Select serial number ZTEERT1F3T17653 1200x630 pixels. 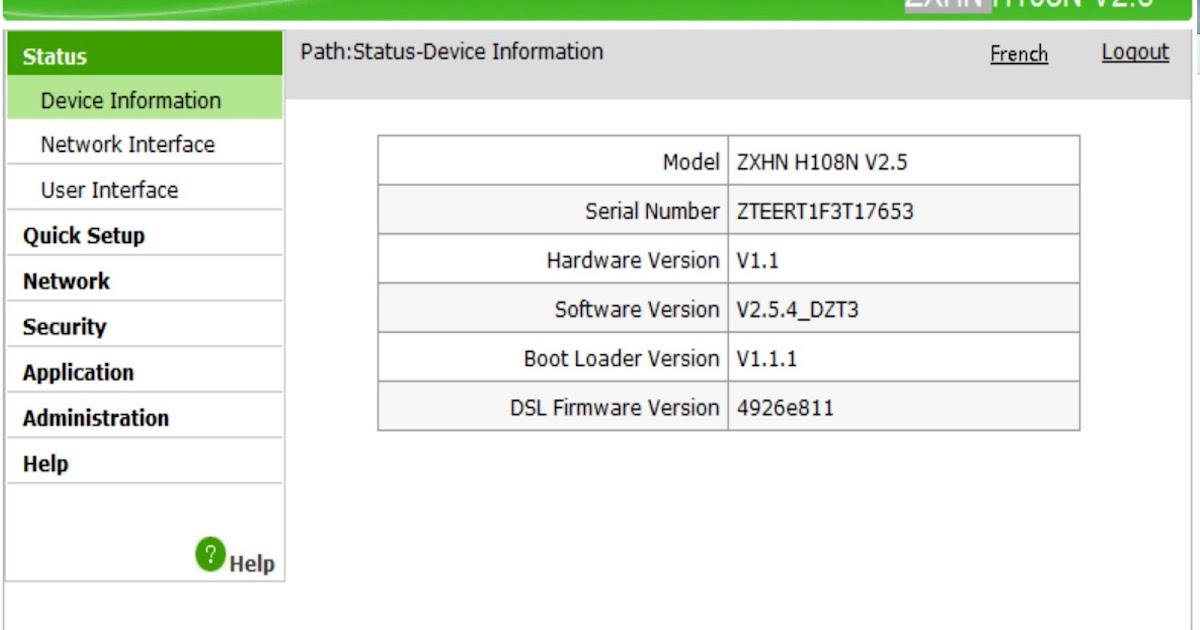click(825, 212)
